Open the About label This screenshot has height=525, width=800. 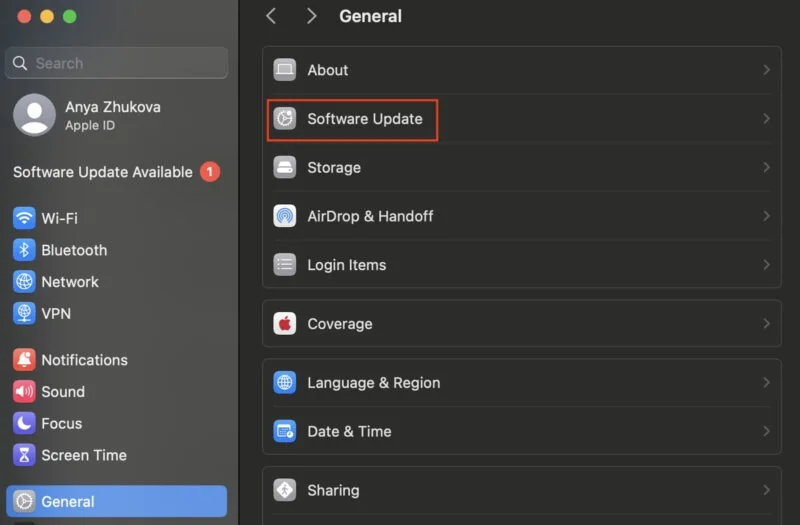pos(328,70)
